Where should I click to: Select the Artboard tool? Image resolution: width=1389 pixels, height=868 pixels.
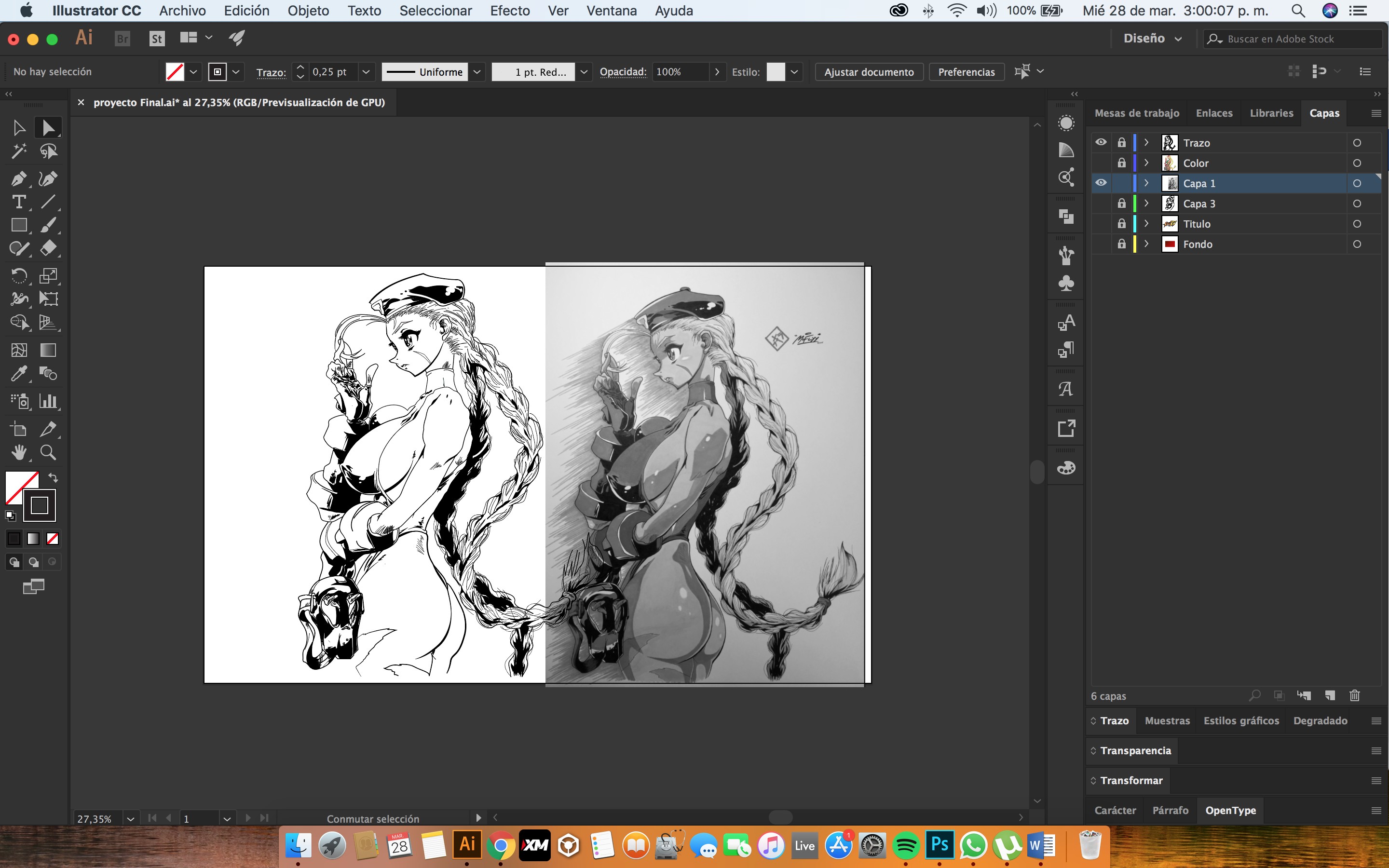(x=19, y=429)
